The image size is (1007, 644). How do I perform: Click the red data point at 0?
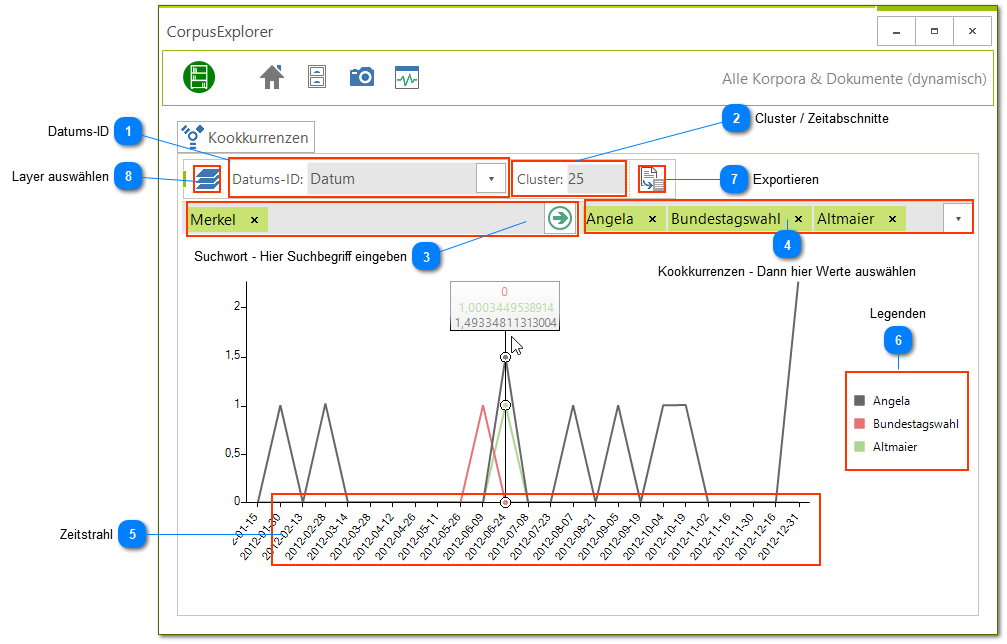(505, 502)
